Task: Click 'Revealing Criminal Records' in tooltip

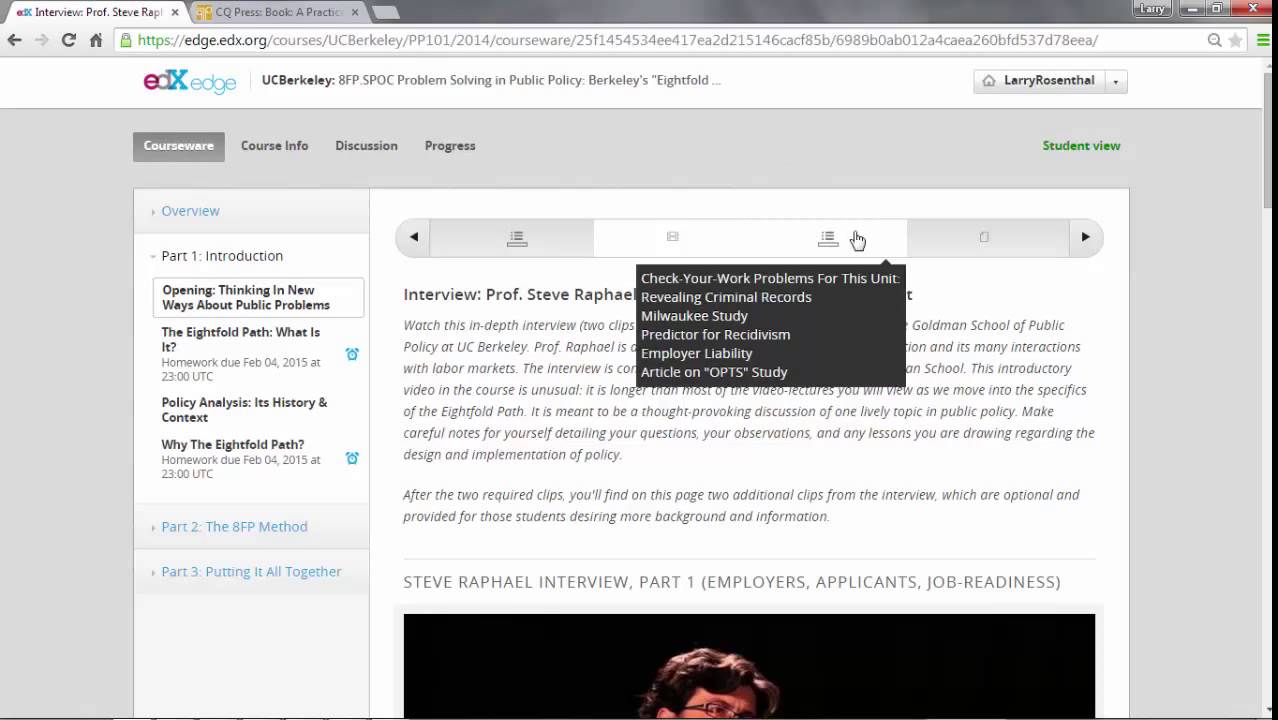Action: pyautogui.click(x=726, y=297)
